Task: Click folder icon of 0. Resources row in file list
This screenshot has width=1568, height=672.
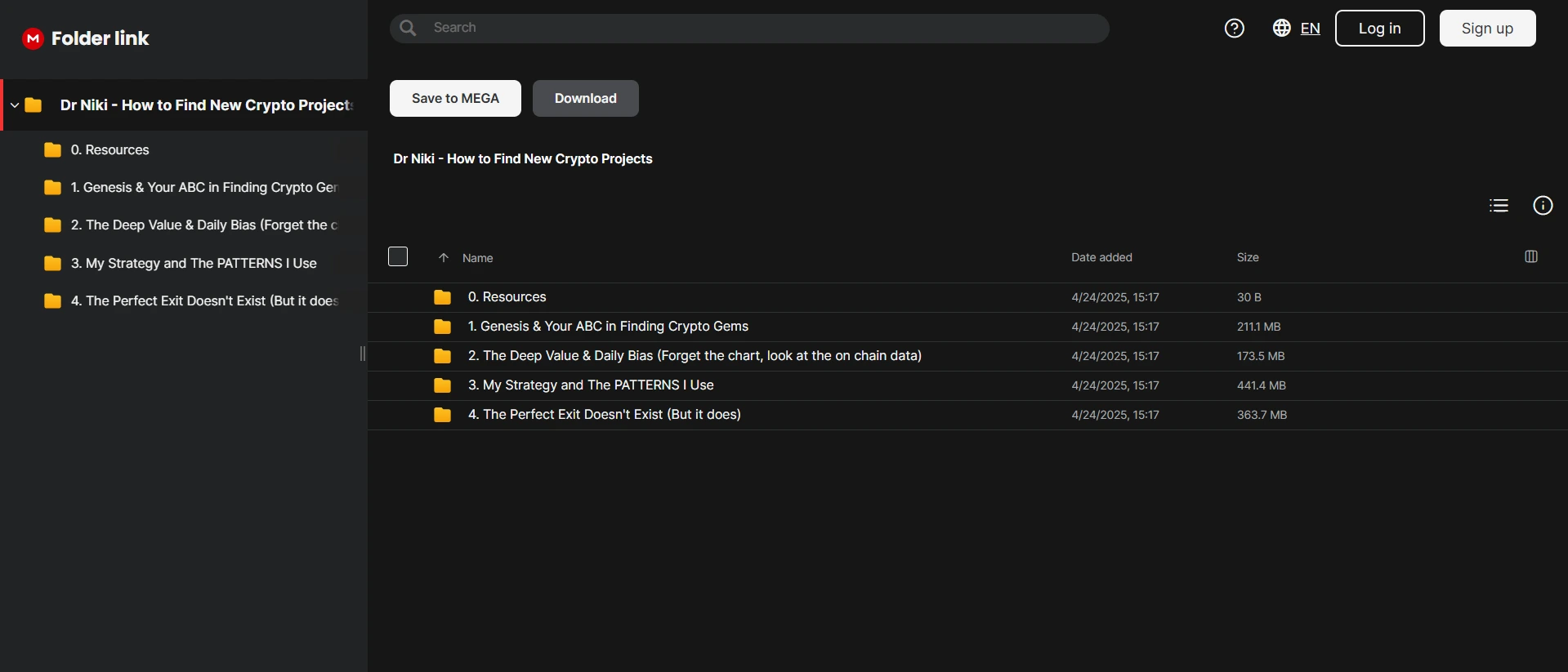Action: point(442,297)
